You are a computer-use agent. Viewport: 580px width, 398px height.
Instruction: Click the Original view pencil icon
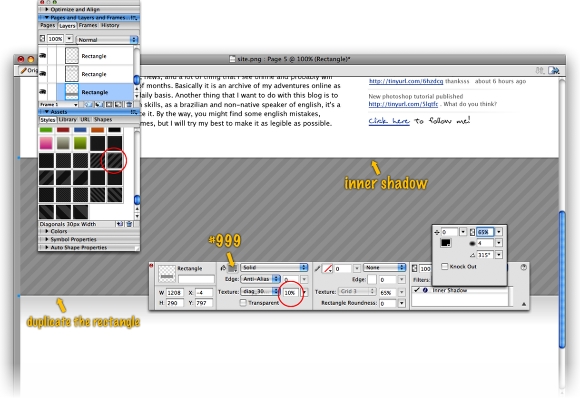tap(24, 70)
